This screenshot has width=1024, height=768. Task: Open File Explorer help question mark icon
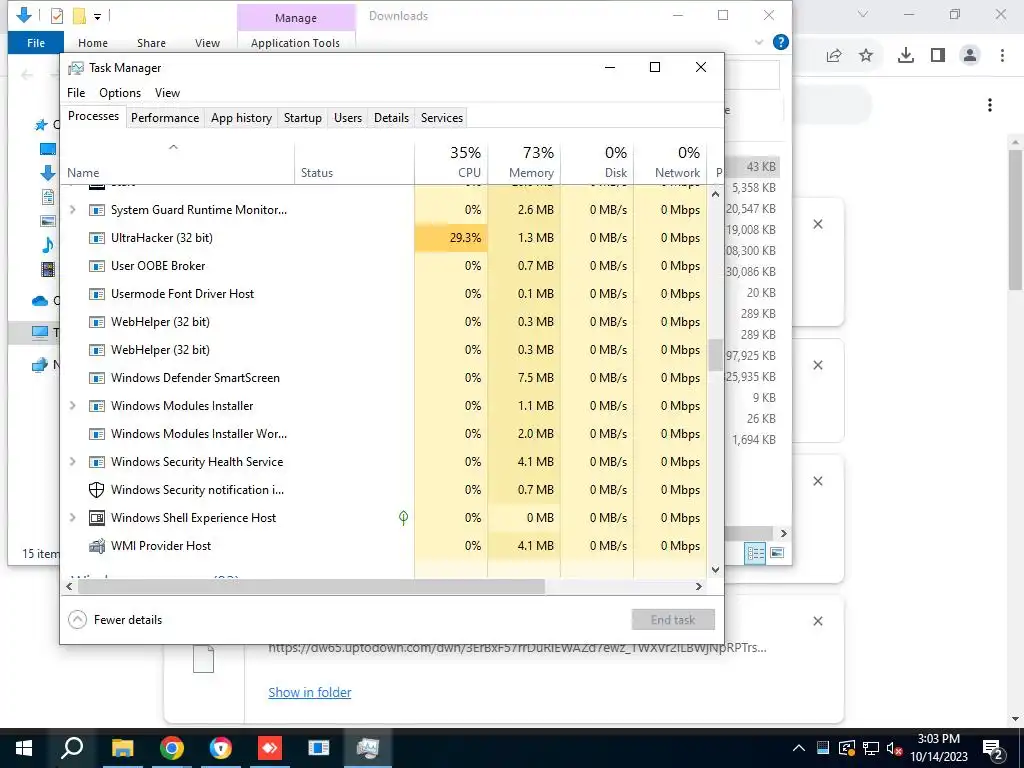click(780, 42)
